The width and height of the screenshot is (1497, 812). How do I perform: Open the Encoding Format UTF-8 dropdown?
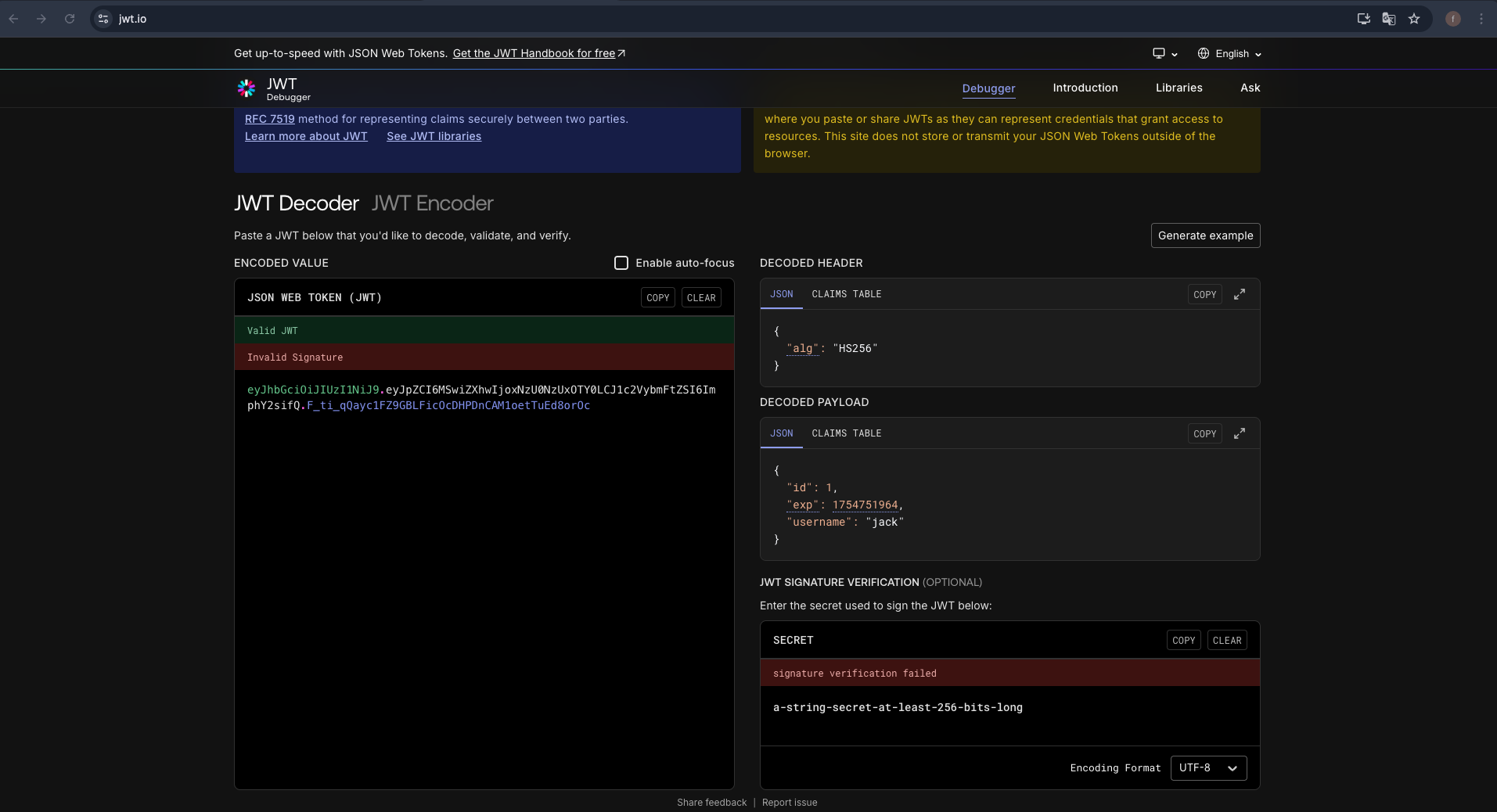1208,768
